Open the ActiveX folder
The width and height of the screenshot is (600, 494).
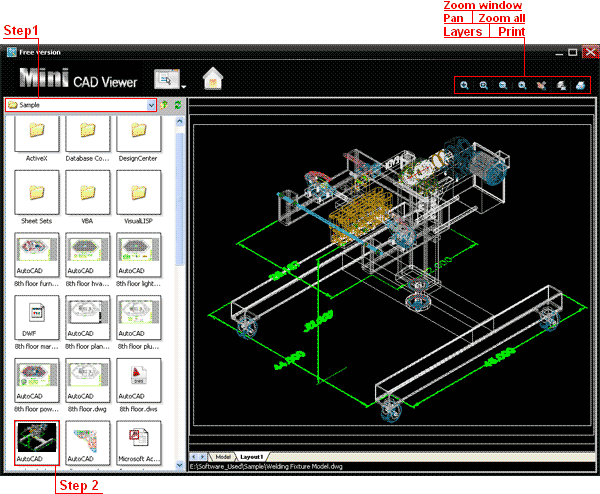pos(37,139)
